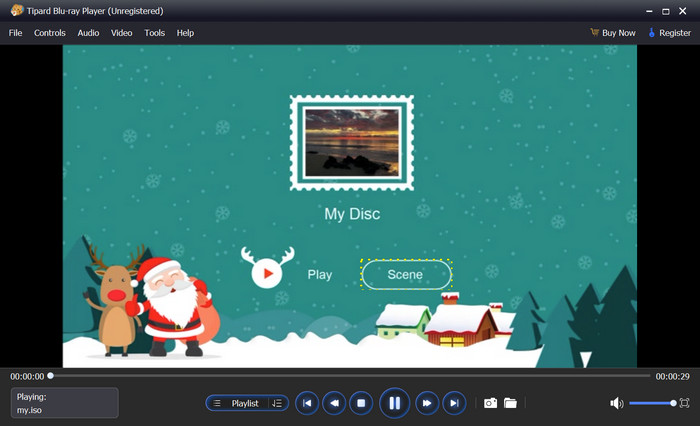Take a snapshot with the camera icon
This screenshot has height=426, width=700.
490,403
